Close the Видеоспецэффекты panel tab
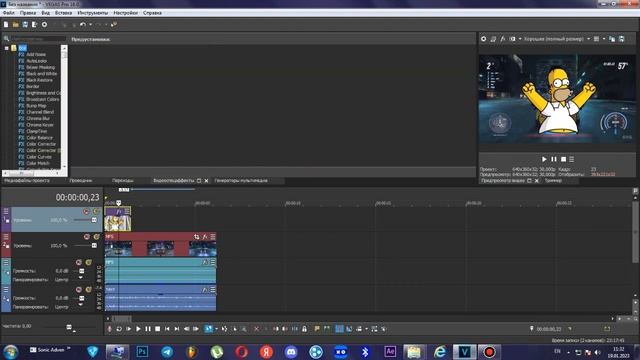640x360 pixels. pos(206,180)
